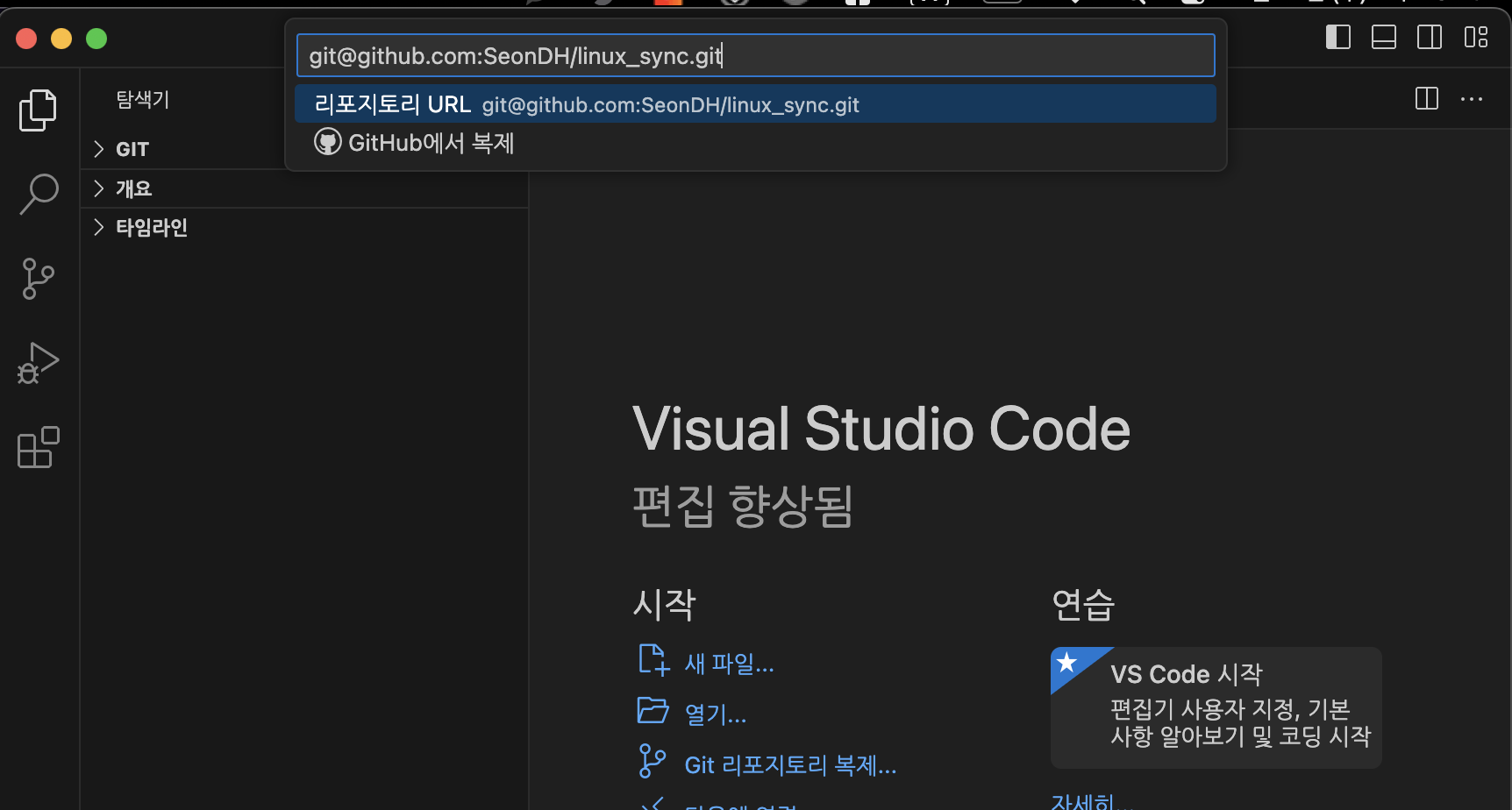
Task: Click the 새 파일... link
Action: [729, 664]
